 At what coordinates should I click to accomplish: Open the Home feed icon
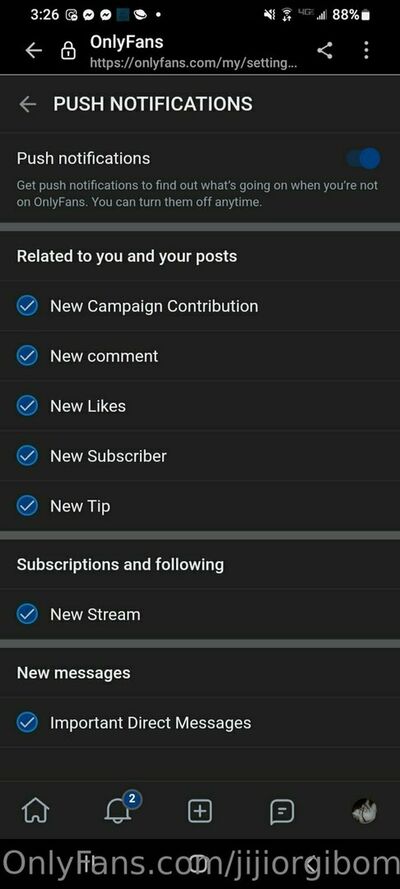tap(35, 811)
